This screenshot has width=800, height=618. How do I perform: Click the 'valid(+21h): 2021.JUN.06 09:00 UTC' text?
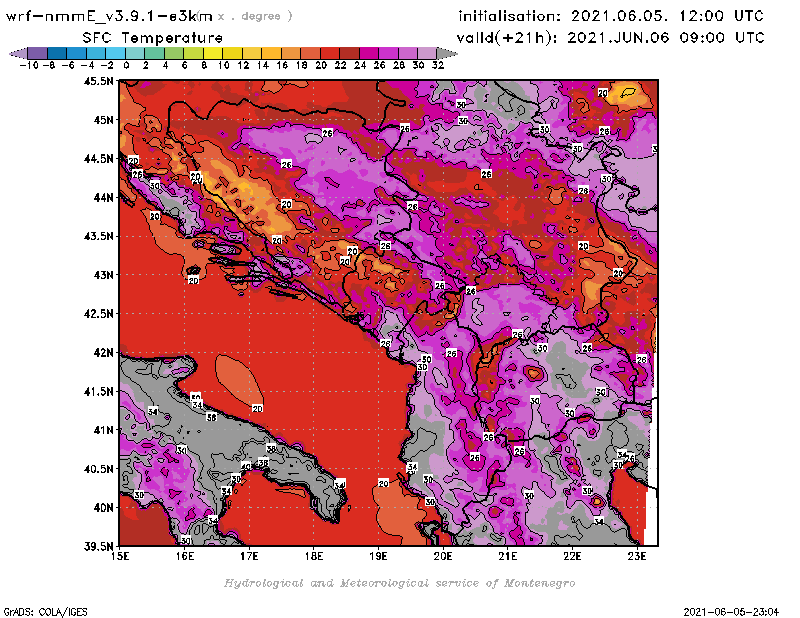coord(610,38)
